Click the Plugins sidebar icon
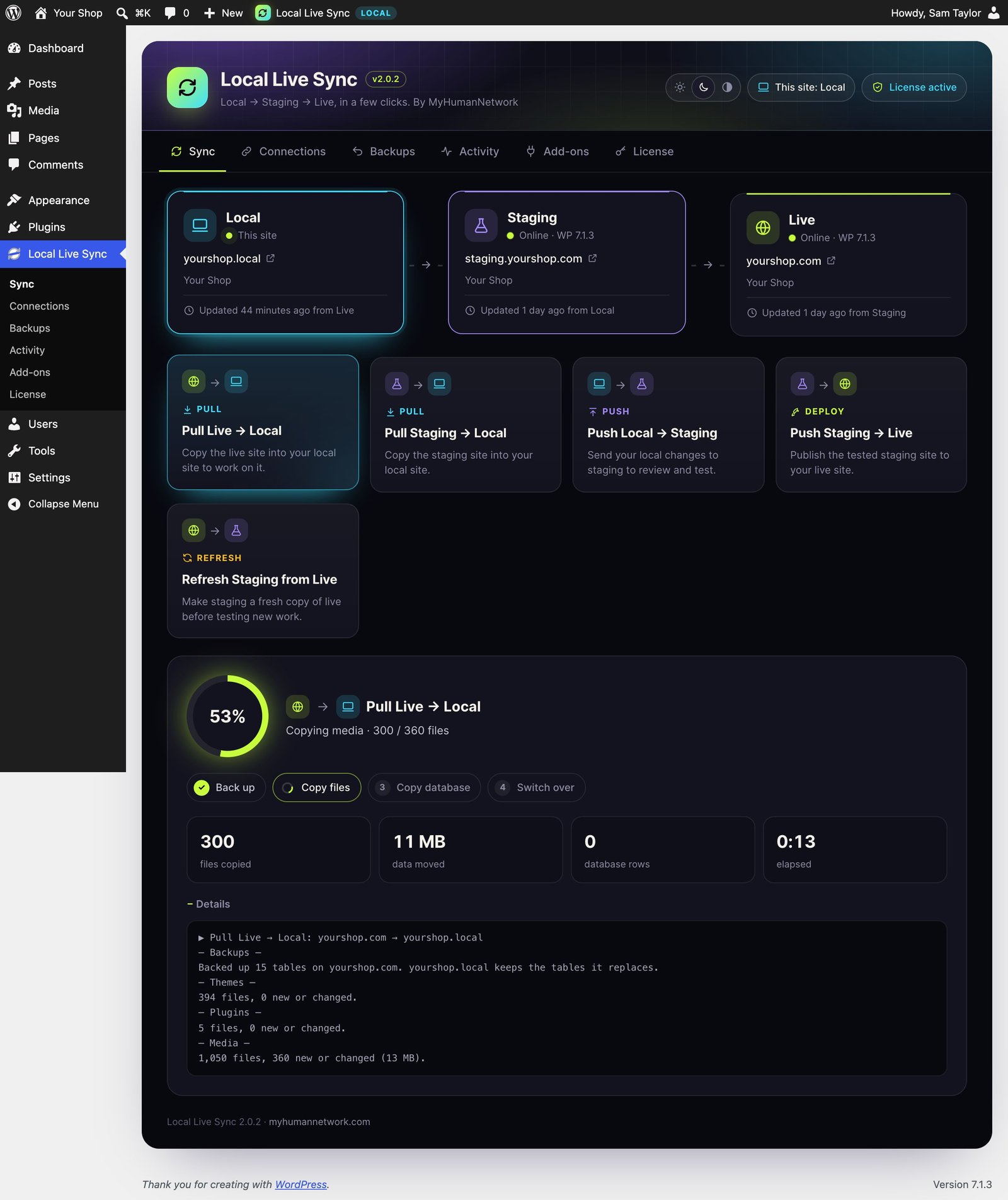The image size is (1008, 1200). pos(14,228)
